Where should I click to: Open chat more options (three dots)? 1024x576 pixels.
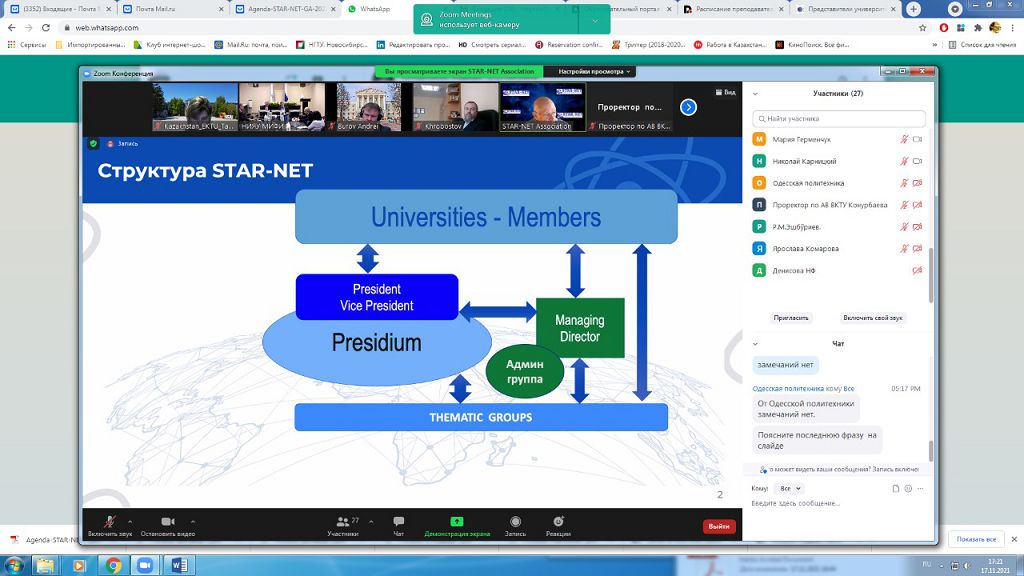[920, 488]
